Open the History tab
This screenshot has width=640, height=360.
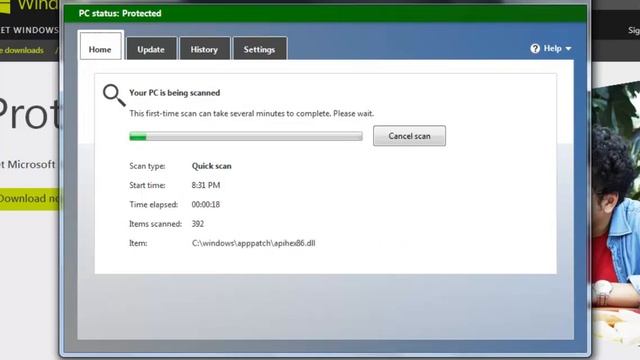pos(204,49)
